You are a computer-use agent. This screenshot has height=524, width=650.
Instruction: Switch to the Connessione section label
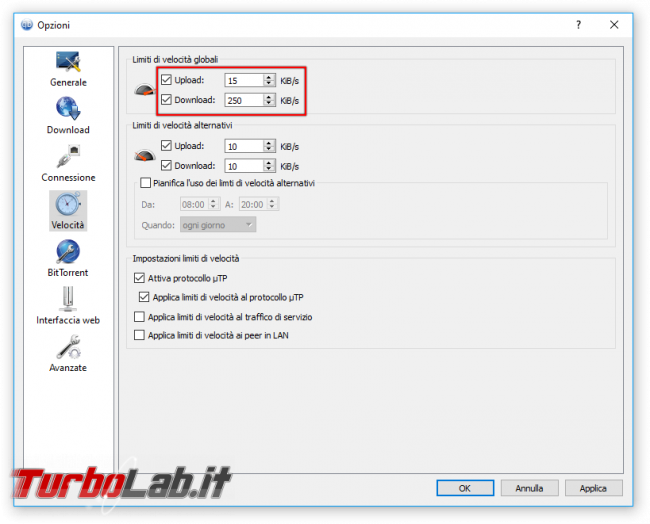(x=68, y=177)
